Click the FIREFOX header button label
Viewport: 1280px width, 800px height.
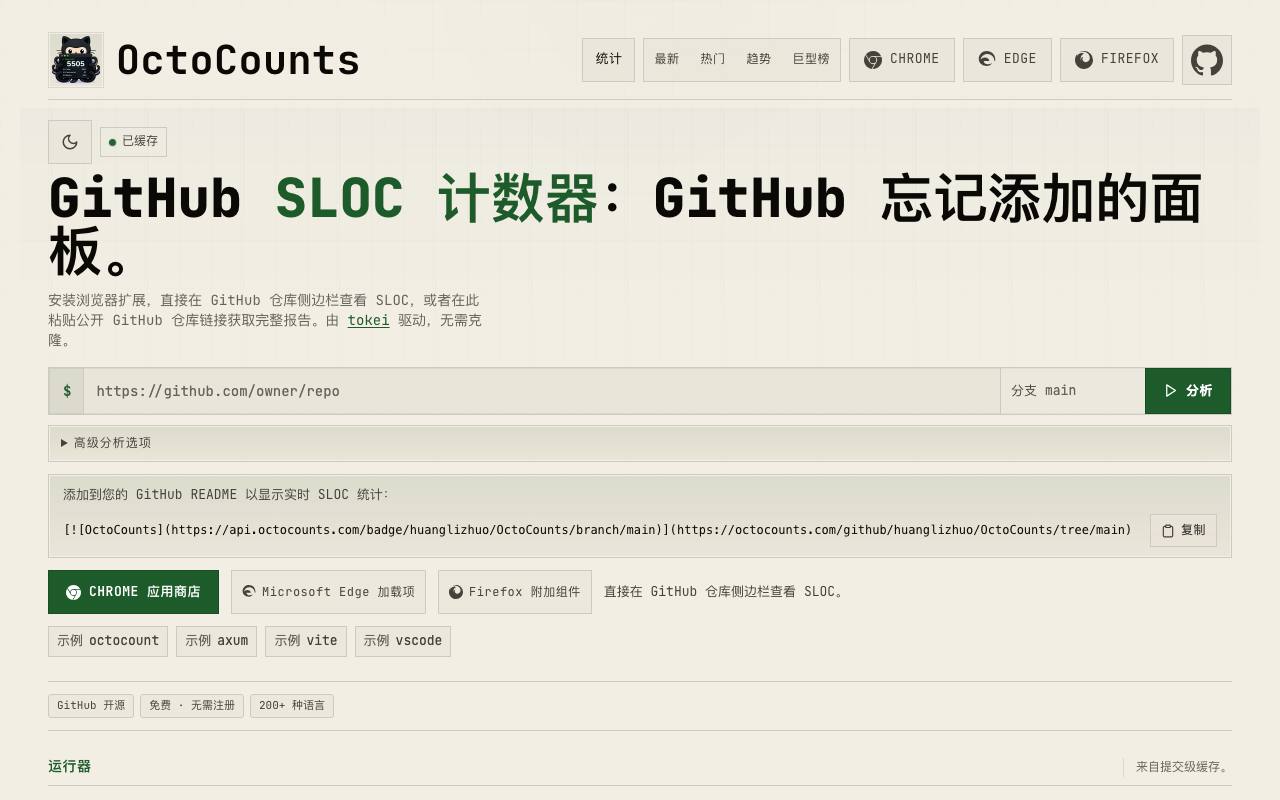[1130, 59]
